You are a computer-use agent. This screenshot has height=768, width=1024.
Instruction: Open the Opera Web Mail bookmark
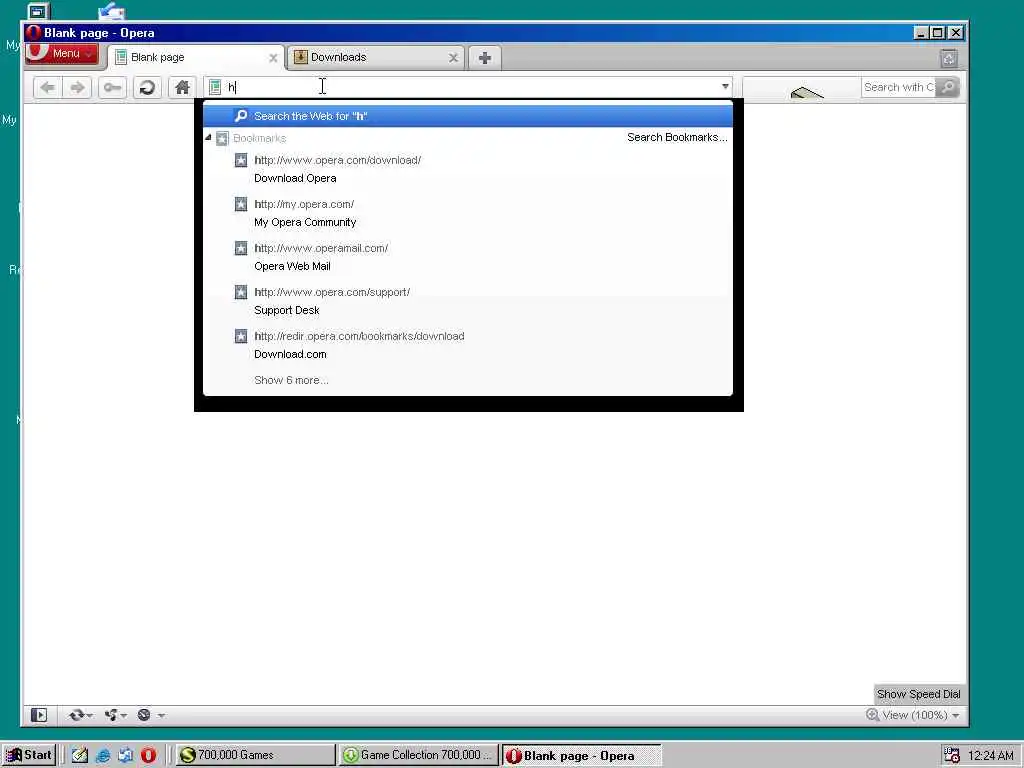click(468, 257)
